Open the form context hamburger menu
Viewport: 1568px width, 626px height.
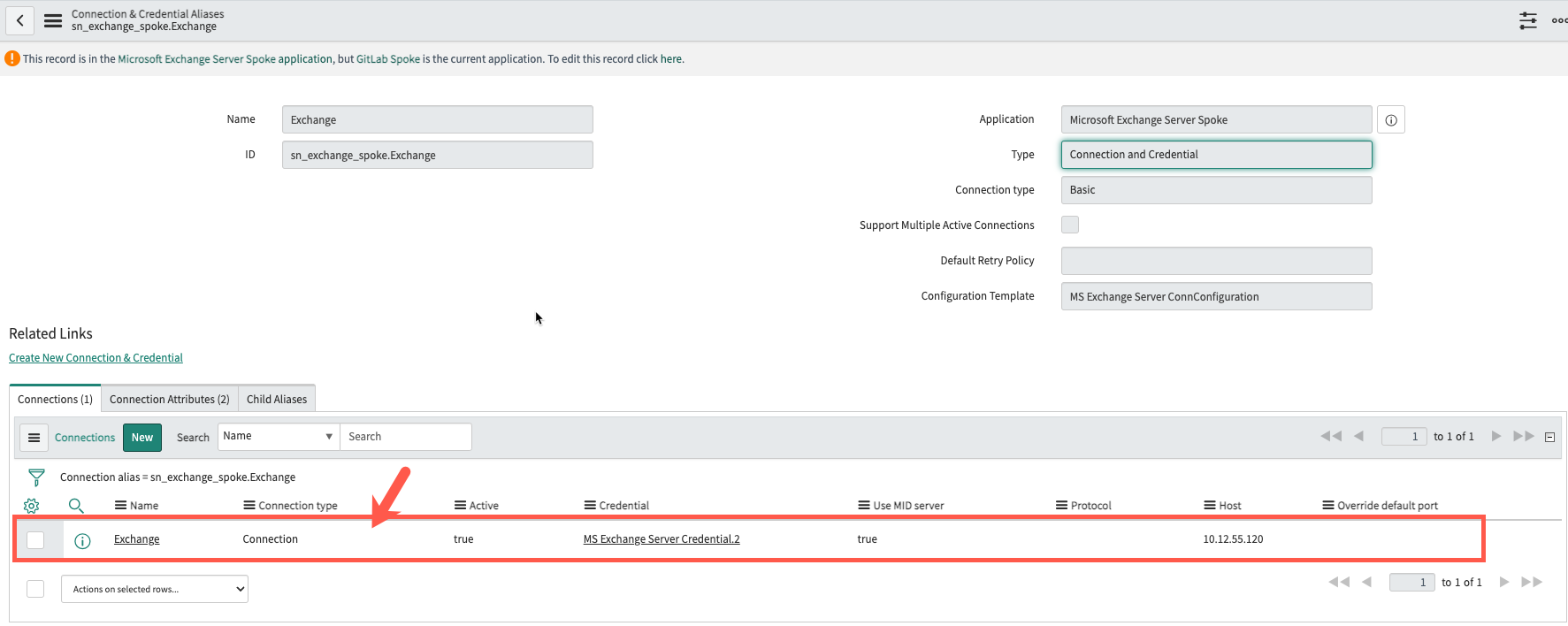pos(53,20)
